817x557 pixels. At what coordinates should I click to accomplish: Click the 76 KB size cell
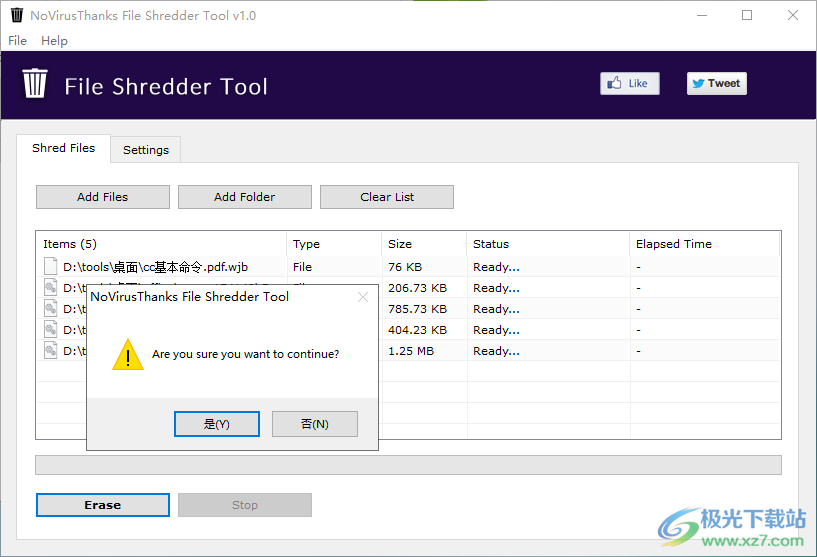tap(405, 267)
